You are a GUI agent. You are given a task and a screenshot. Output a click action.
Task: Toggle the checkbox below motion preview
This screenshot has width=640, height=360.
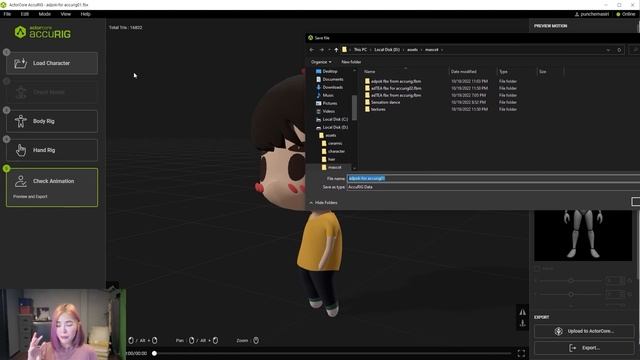(537, 268)
